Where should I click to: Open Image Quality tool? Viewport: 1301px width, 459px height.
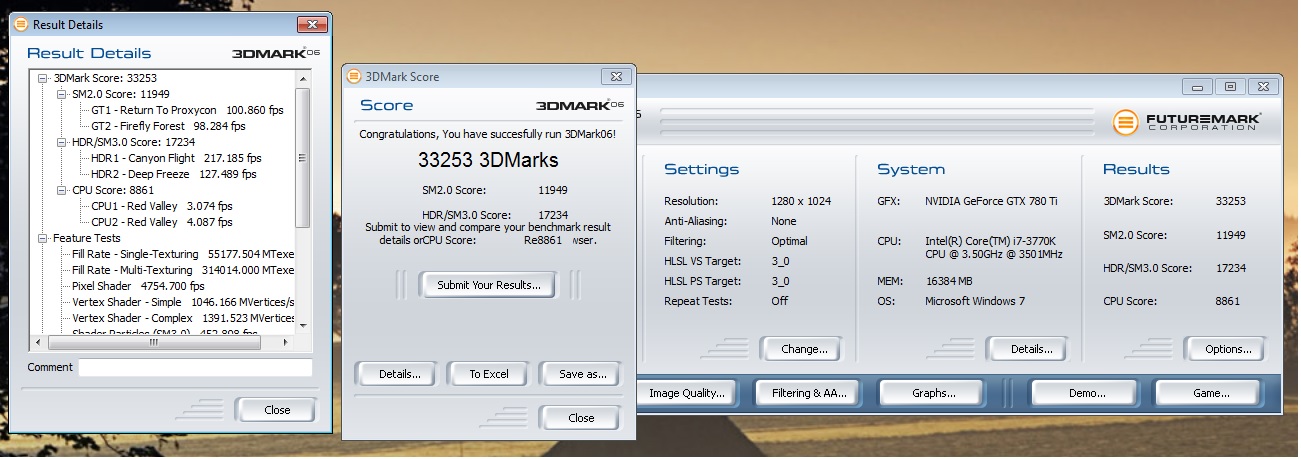pyautogui.click(x=686, y=393)
